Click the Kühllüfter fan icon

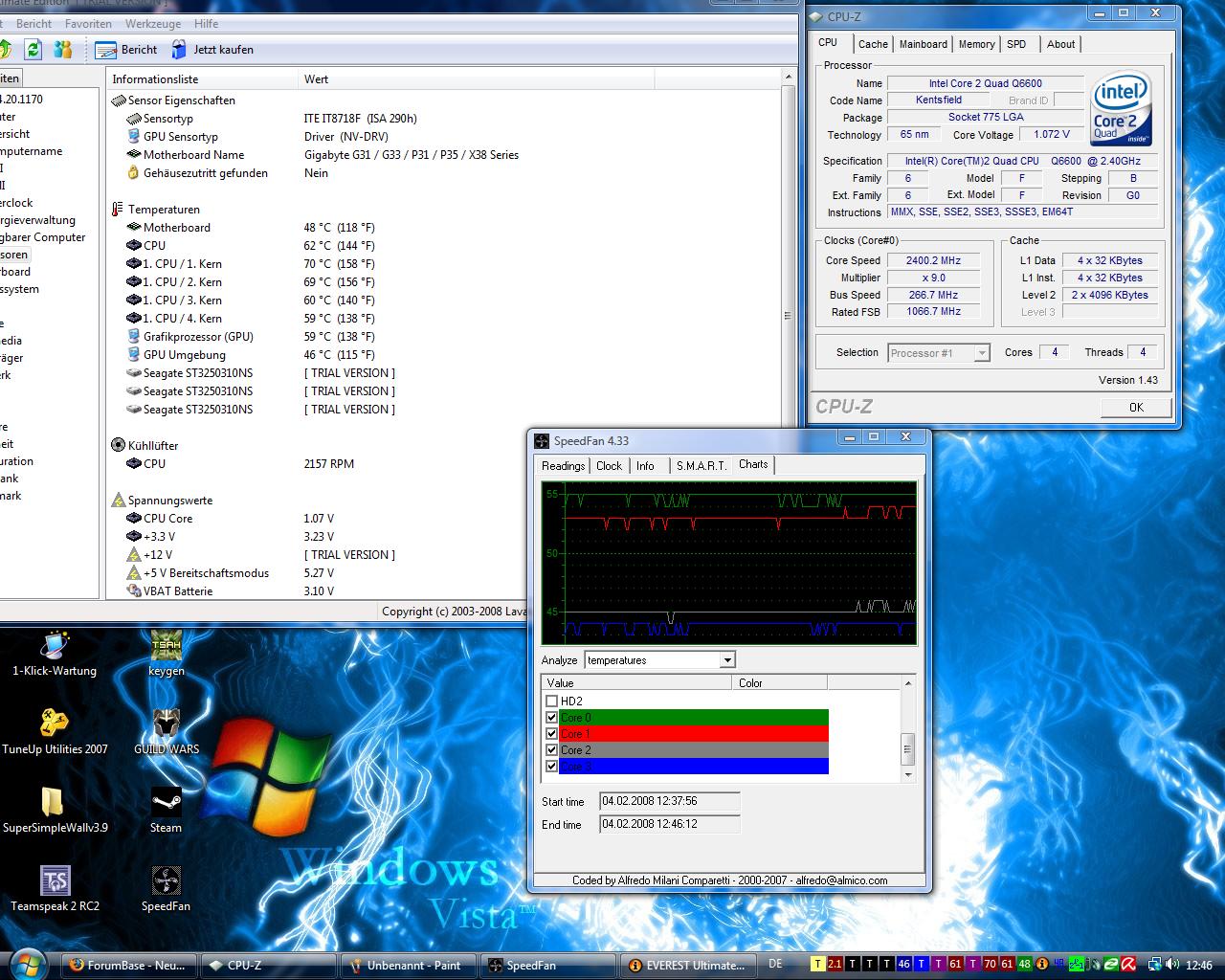119,445
